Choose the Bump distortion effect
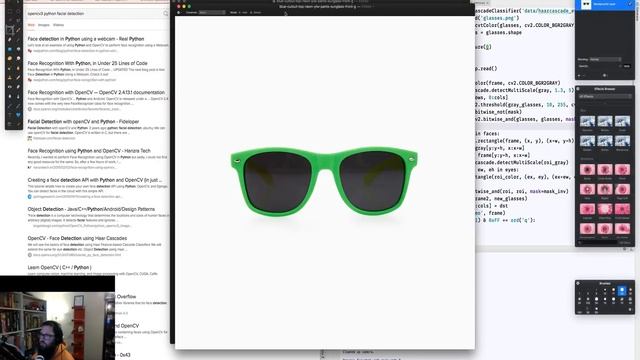This screenshot has width=640, height=360. coord(587,169)
